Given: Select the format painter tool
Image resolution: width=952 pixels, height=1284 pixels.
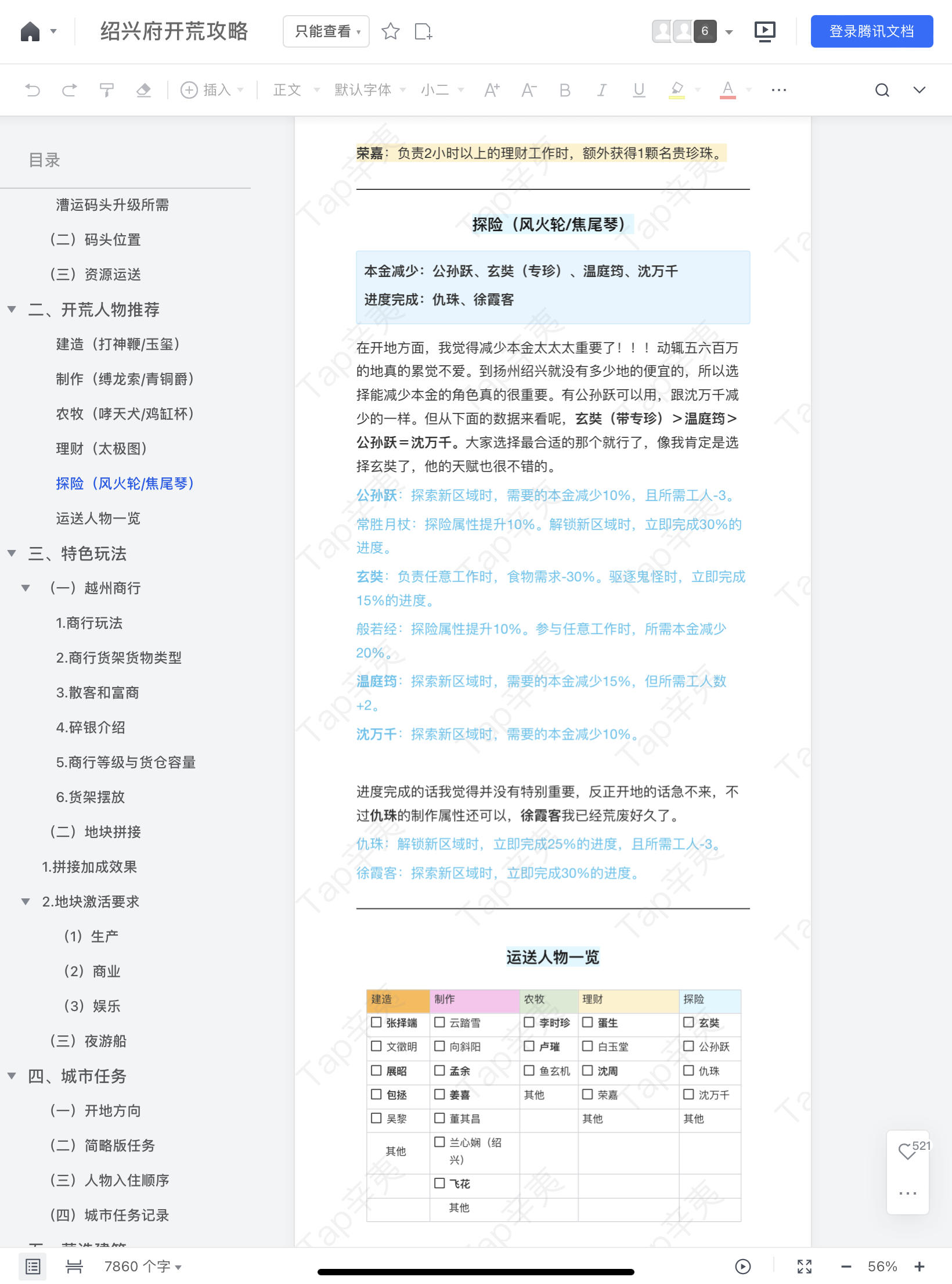Looking at the screenshot, I should pyautogui.click(x=106, y=90).
